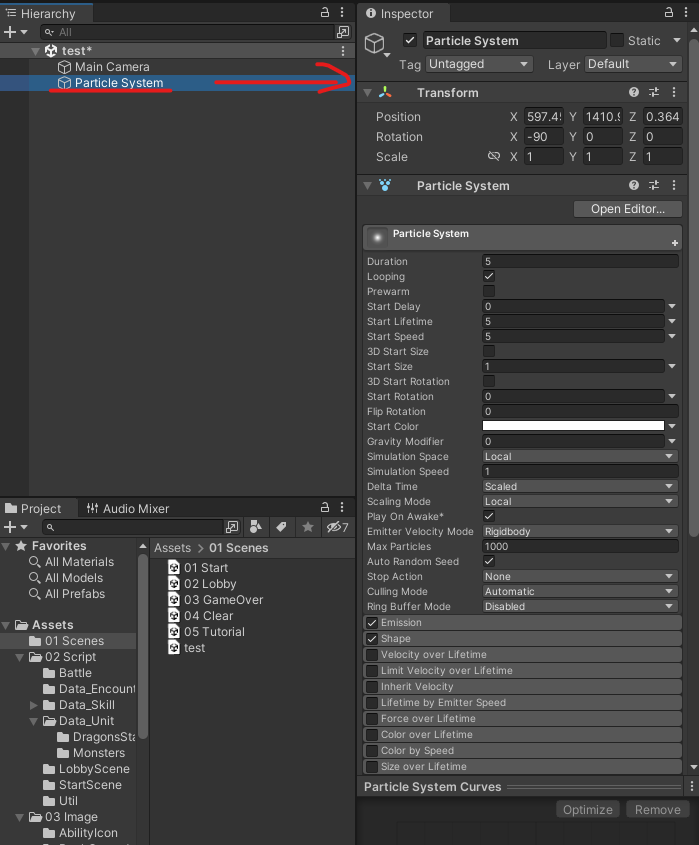Open Project search-by-type filter icon
The height and width of the screenshot is (845, 699).
click(256, 527)
